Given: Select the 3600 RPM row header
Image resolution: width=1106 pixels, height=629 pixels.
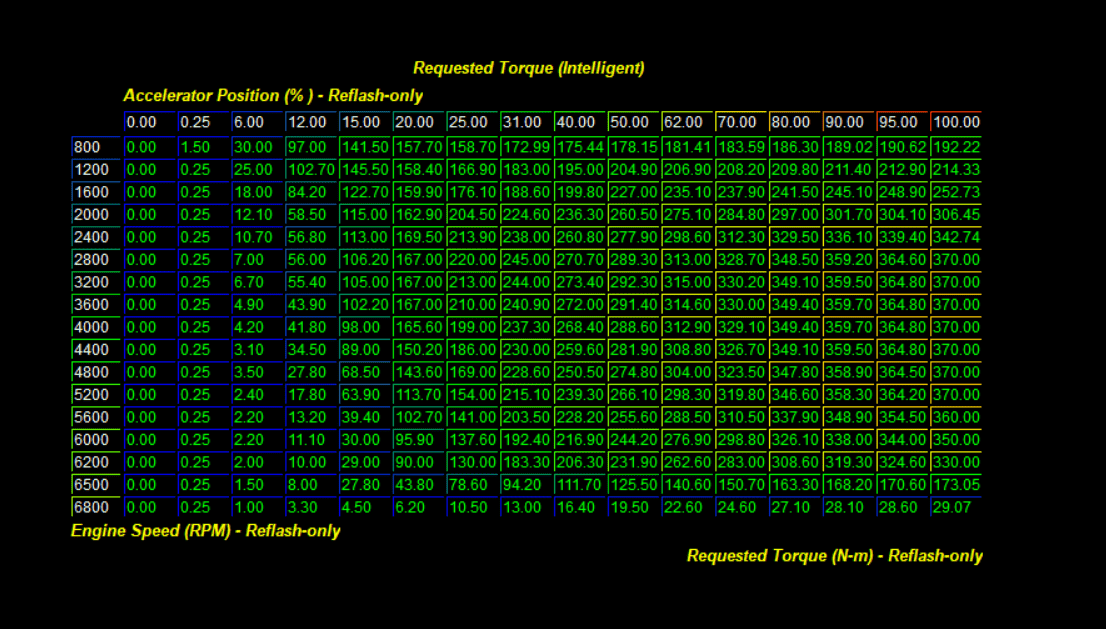Looking at the screenshot, I should pyautogui.click(x=96, y=305).
